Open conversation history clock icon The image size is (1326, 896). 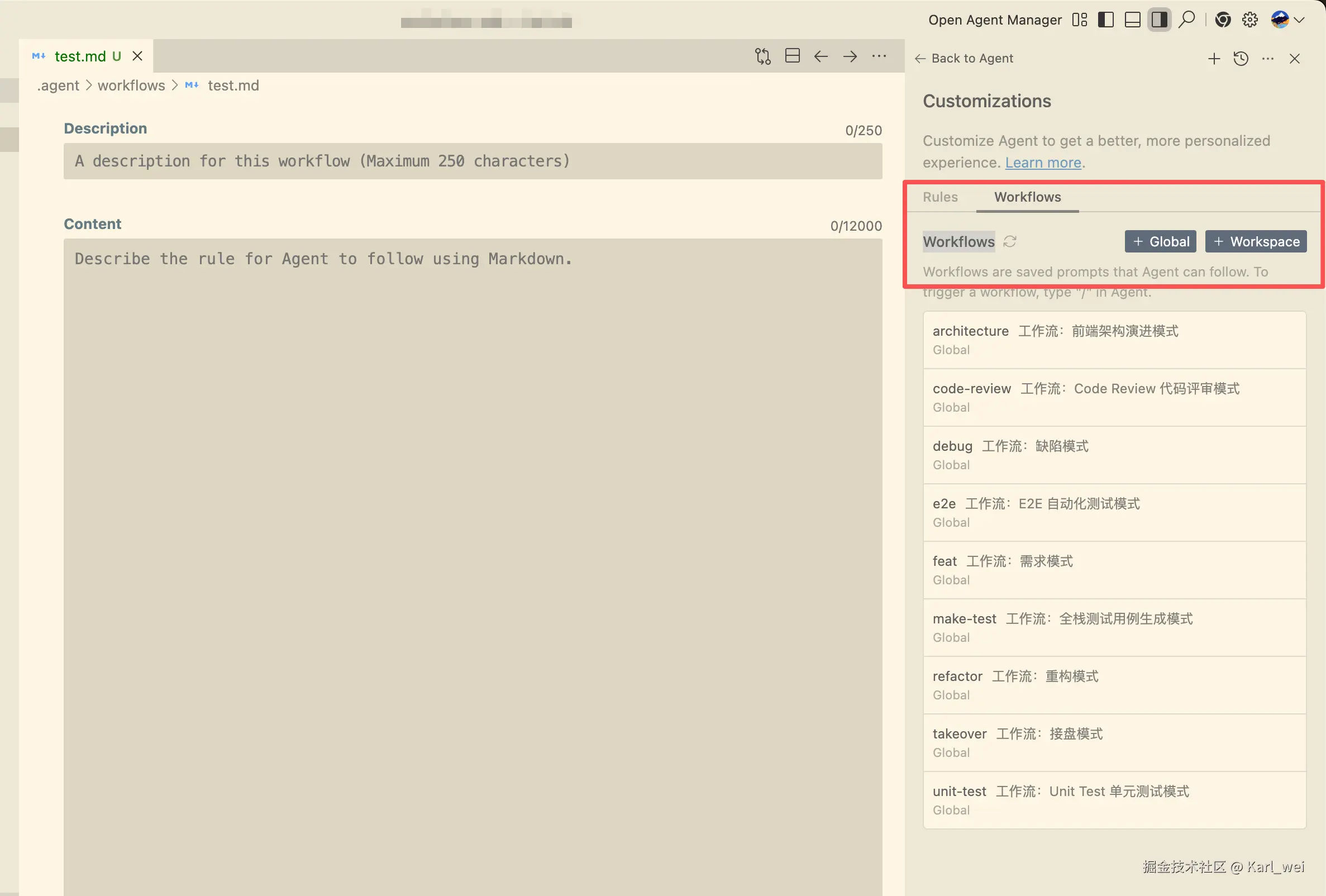(1241, 58)
